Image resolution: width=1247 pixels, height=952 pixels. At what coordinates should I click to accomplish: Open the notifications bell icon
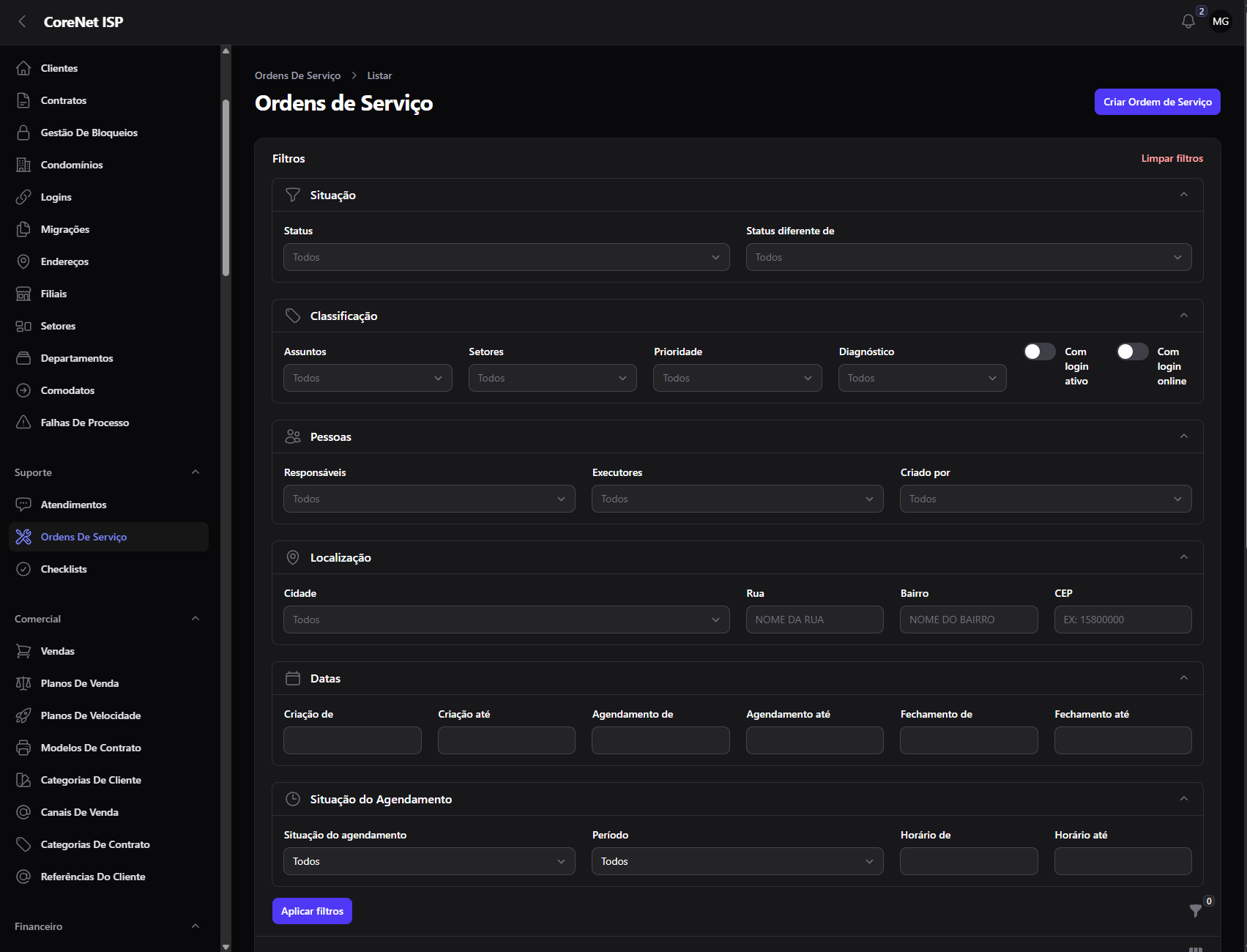(1188, 21)
